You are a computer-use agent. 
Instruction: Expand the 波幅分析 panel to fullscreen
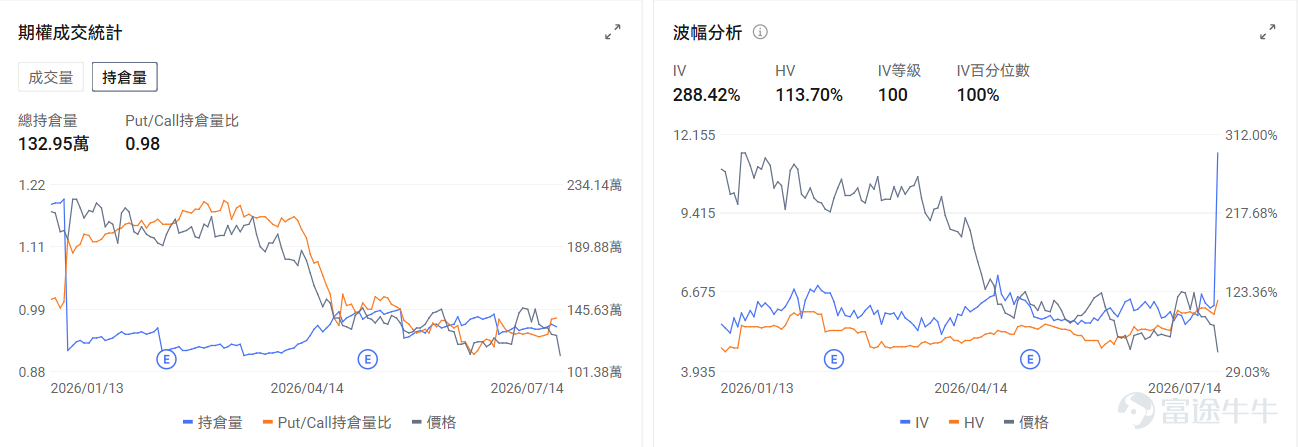click(1268, 32)
